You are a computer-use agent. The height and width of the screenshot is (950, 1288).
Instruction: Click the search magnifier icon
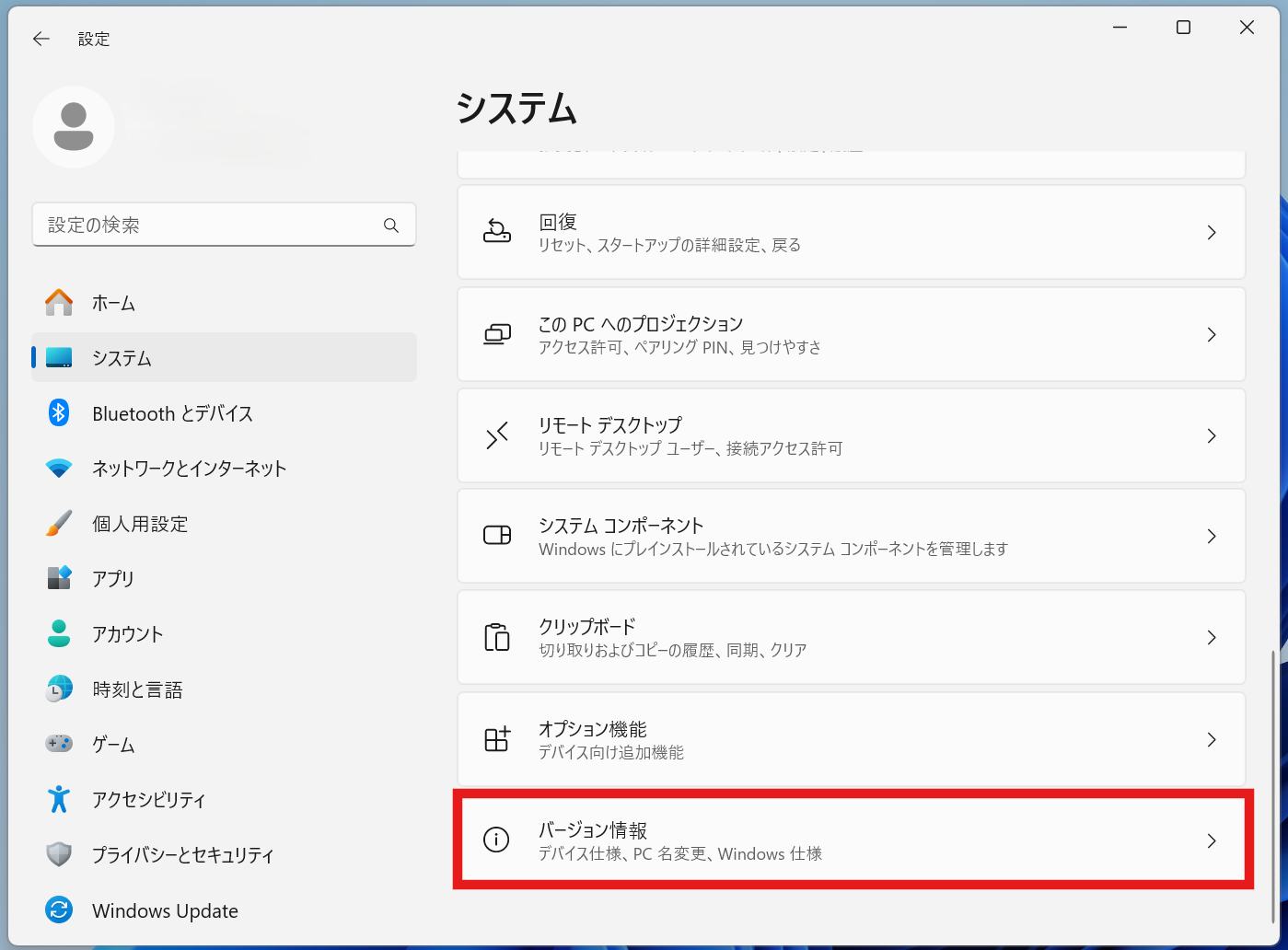pyautogui.click(x=391, y=226)
